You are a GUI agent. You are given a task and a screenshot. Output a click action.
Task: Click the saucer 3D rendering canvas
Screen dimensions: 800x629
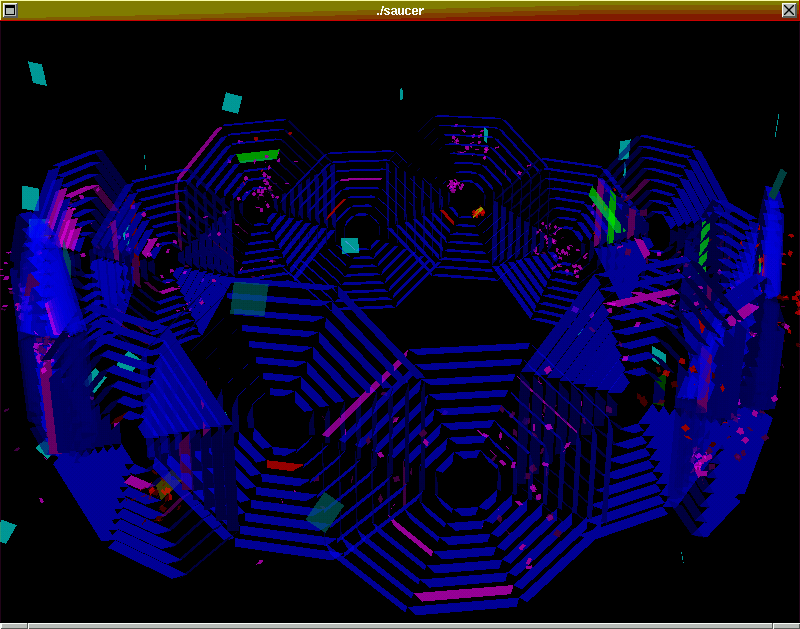(x=400, y=321)
